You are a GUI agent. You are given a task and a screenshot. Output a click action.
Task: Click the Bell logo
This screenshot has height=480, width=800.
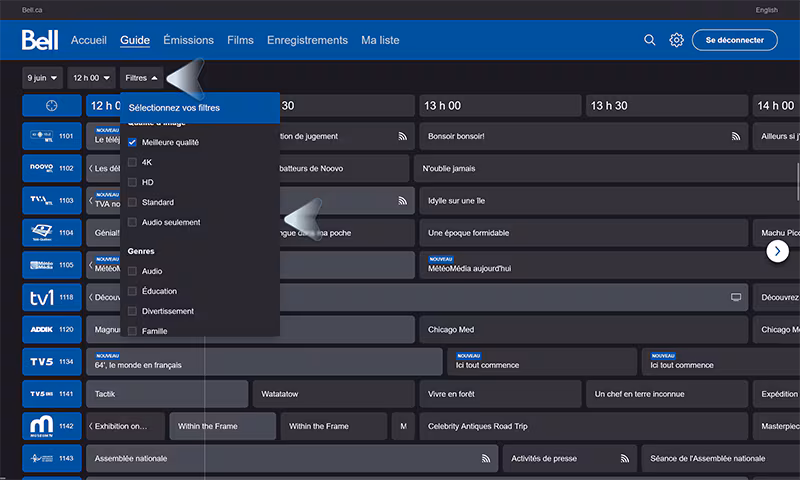click(40, 40)
